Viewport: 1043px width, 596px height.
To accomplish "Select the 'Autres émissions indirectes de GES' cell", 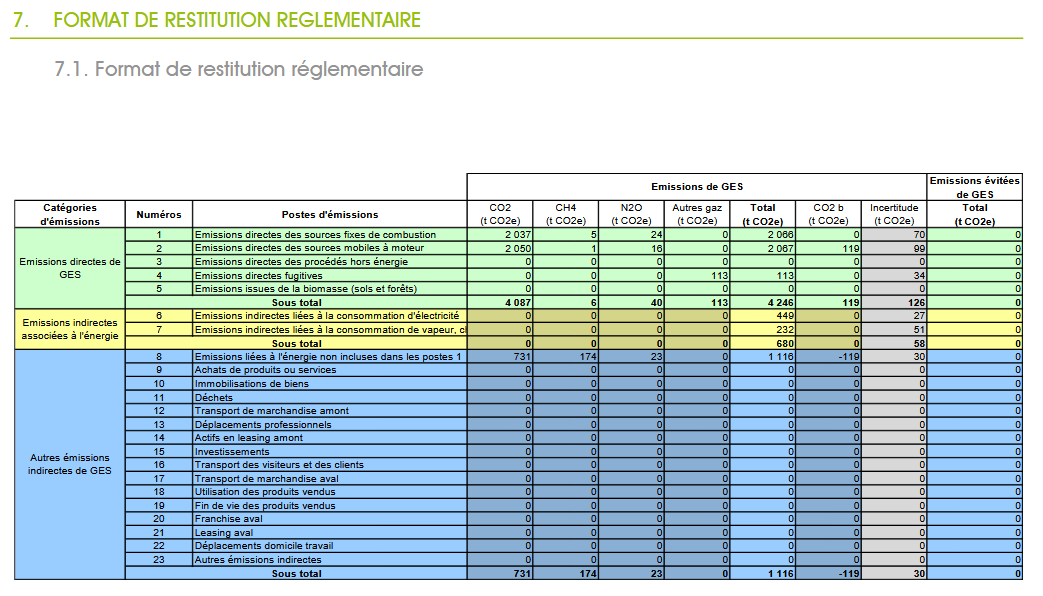I will (x=70, y=464).
